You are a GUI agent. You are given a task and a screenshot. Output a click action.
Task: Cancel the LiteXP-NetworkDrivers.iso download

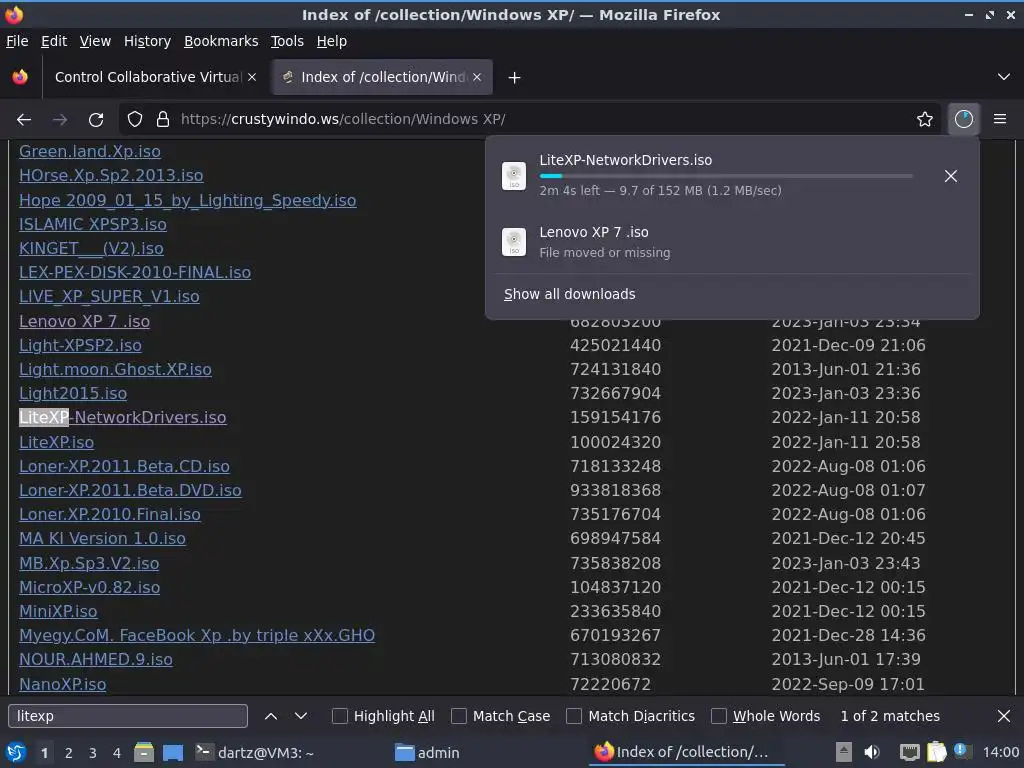[x=951, y=176]
